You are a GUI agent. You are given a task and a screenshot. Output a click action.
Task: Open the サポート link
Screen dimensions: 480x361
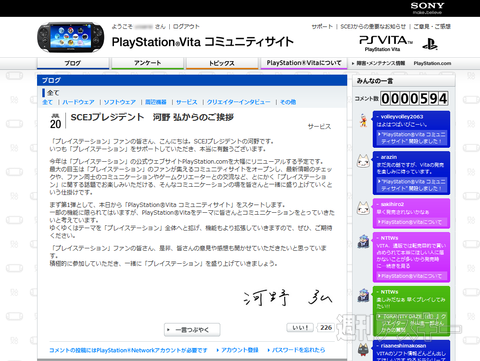tap(322, 26)
